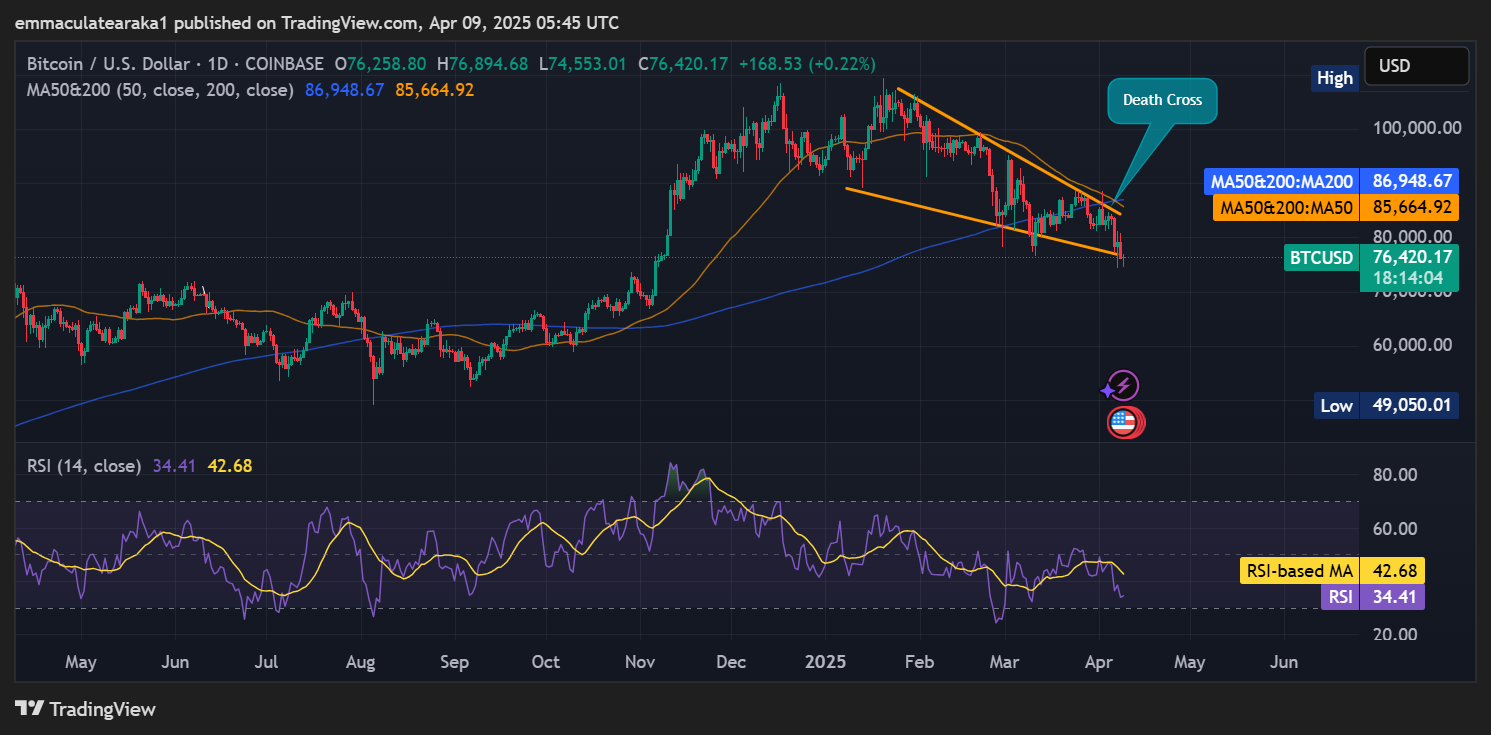The width and height of the screenshot is (1491, 735).
Task: Select the MA50&200 indicator legend
Action: tap(160, 90)
